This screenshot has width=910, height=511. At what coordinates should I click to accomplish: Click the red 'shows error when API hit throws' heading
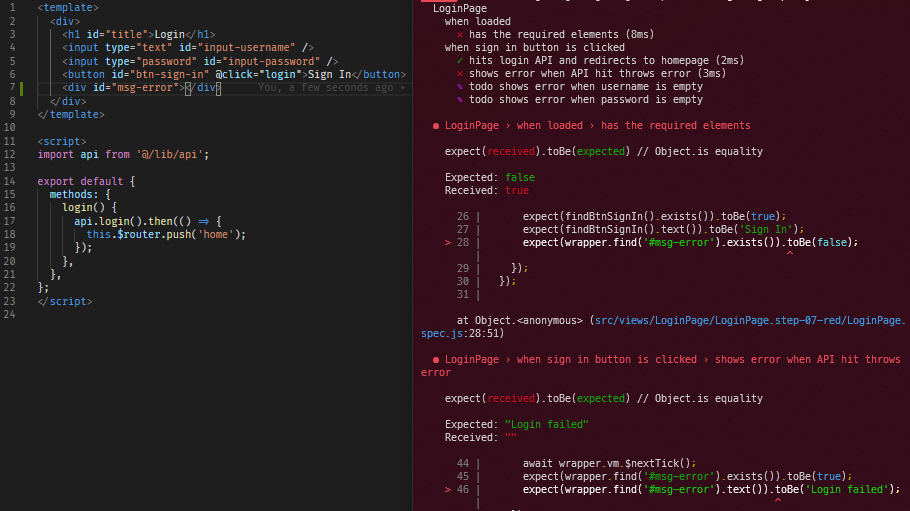click(x=660, y=366)
